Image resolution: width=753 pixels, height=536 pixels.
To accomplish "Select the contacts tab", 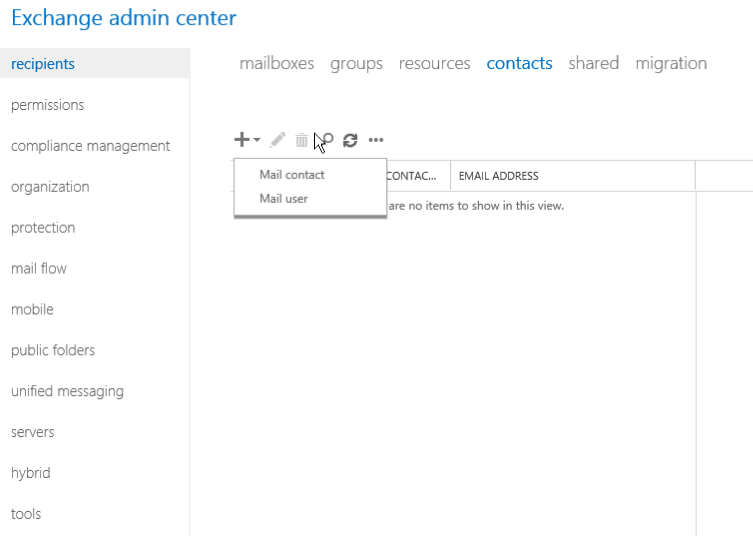I will (x=519, y=63).
